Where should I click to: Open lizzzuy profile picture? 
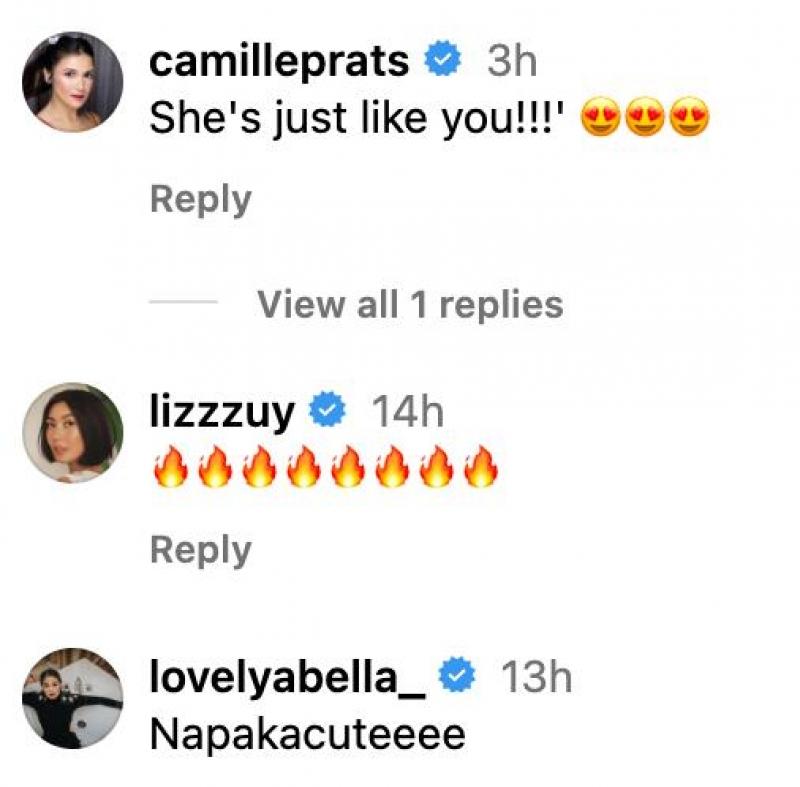tap(72, 433)
